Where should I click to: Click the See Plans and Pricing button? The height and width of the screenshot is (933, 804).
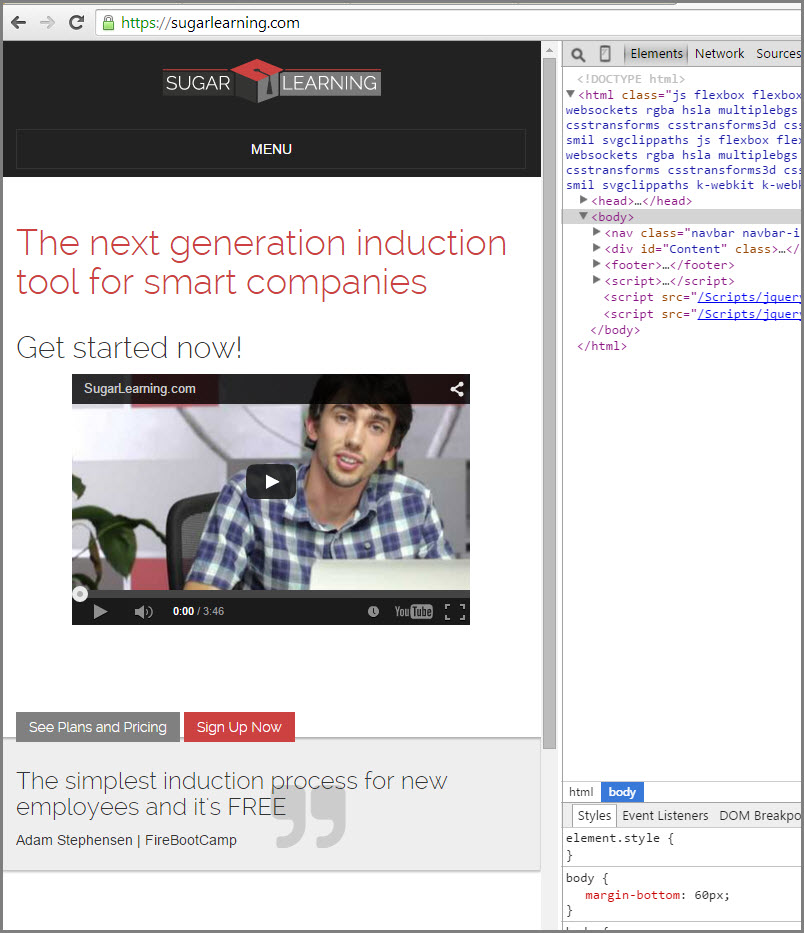click(x=98, y=727)
